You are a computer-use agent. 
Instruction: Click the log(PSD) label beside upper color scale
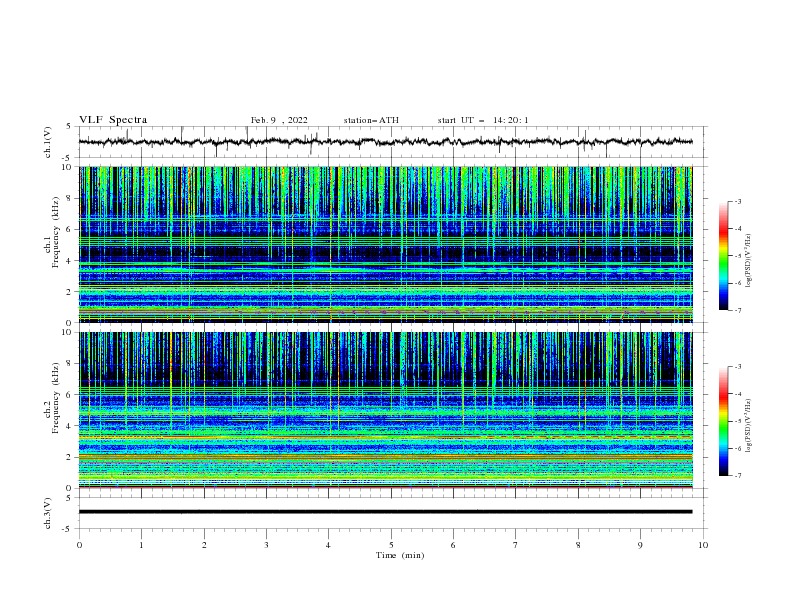pyautogui.click(x=748, y=261)
